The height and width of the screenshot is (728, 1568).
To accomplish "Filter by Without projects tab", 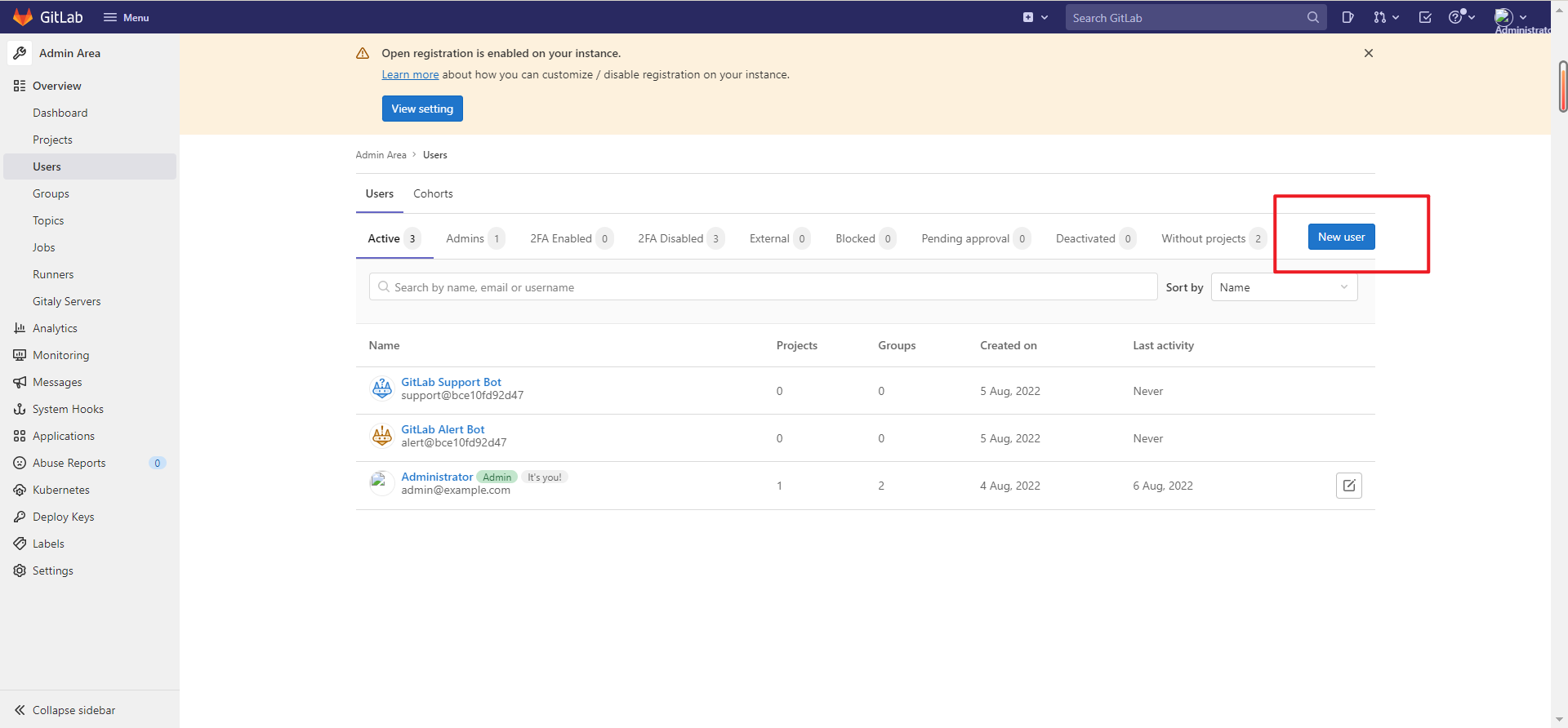I will point(1214,238).
